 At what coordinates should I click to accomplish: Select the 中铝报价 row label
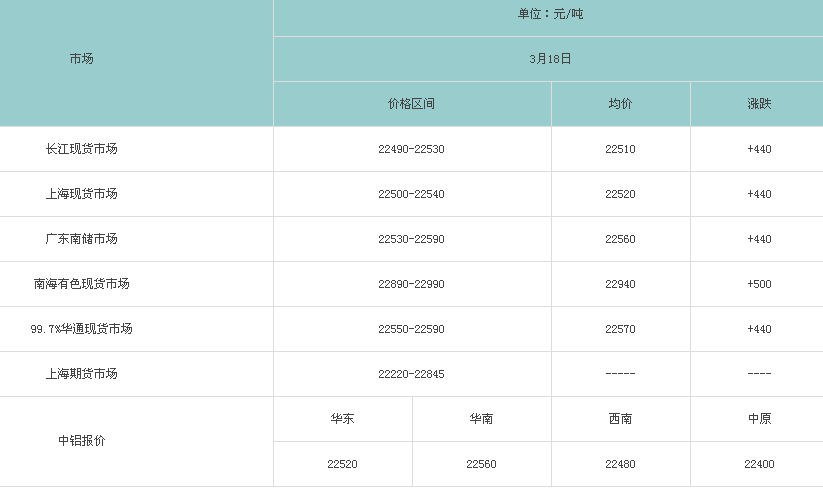click(82, 441)
